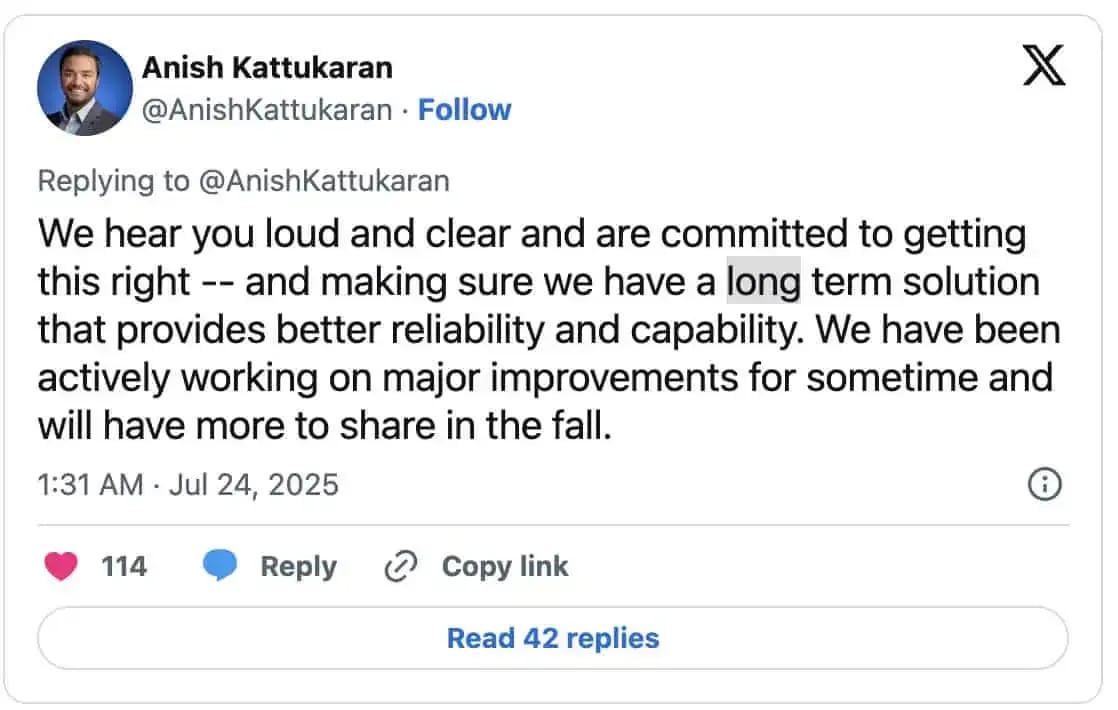The image size is (1118, 710).
Task: Click the blue reply bubble icon
Action: 220,565
